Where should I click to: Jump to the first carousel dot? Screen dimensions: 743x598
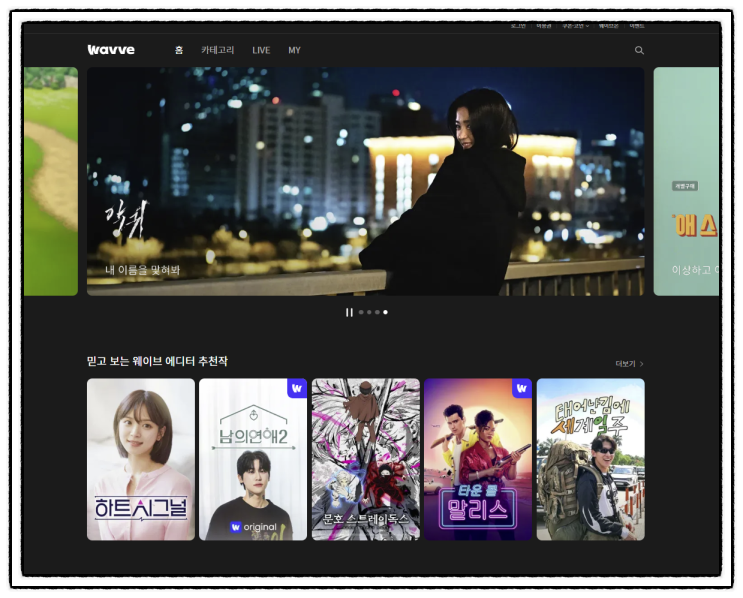click(x=361, y=312)
